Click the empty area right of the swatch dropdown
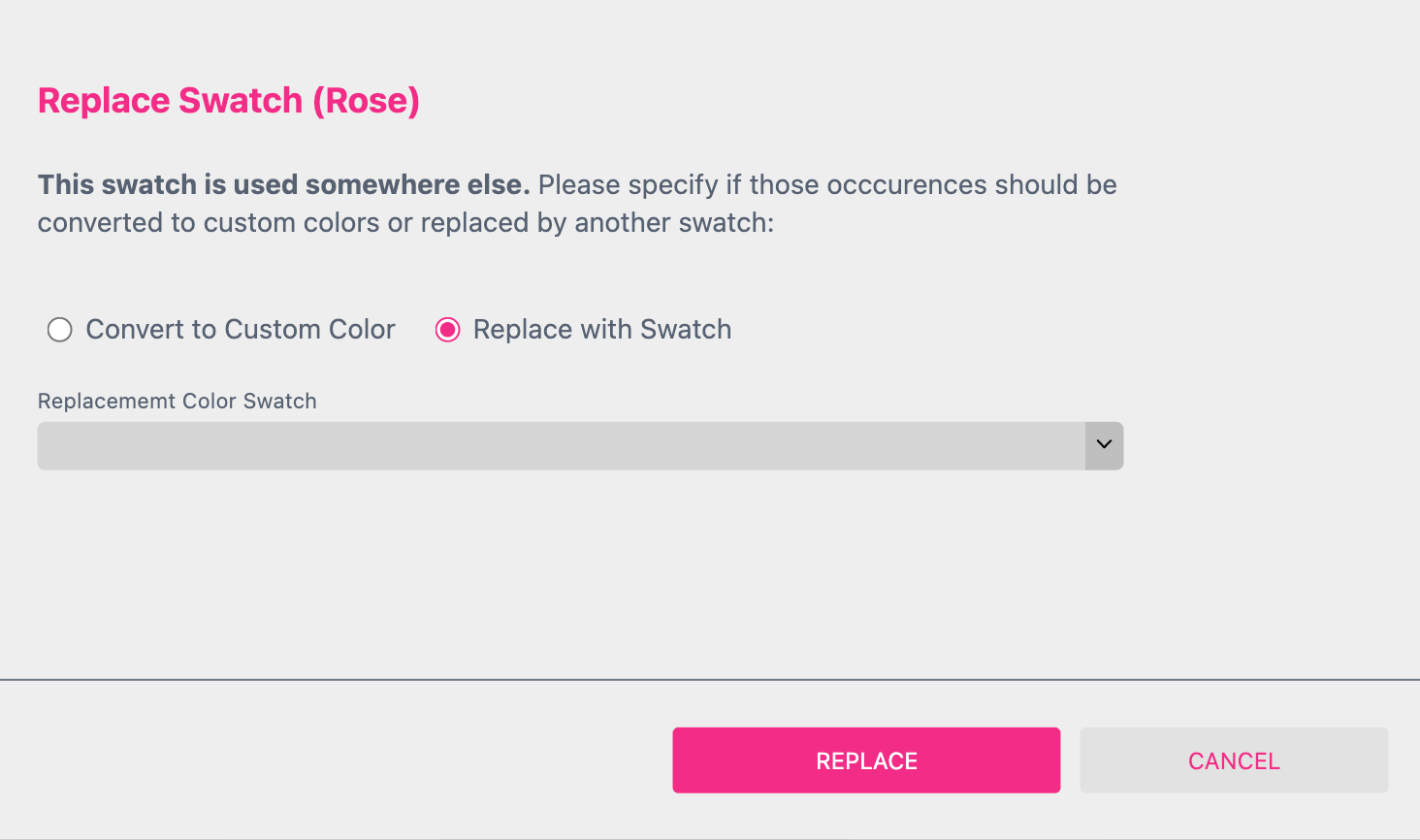Screen dimensions: 1420x840 tap(1261, 445)
